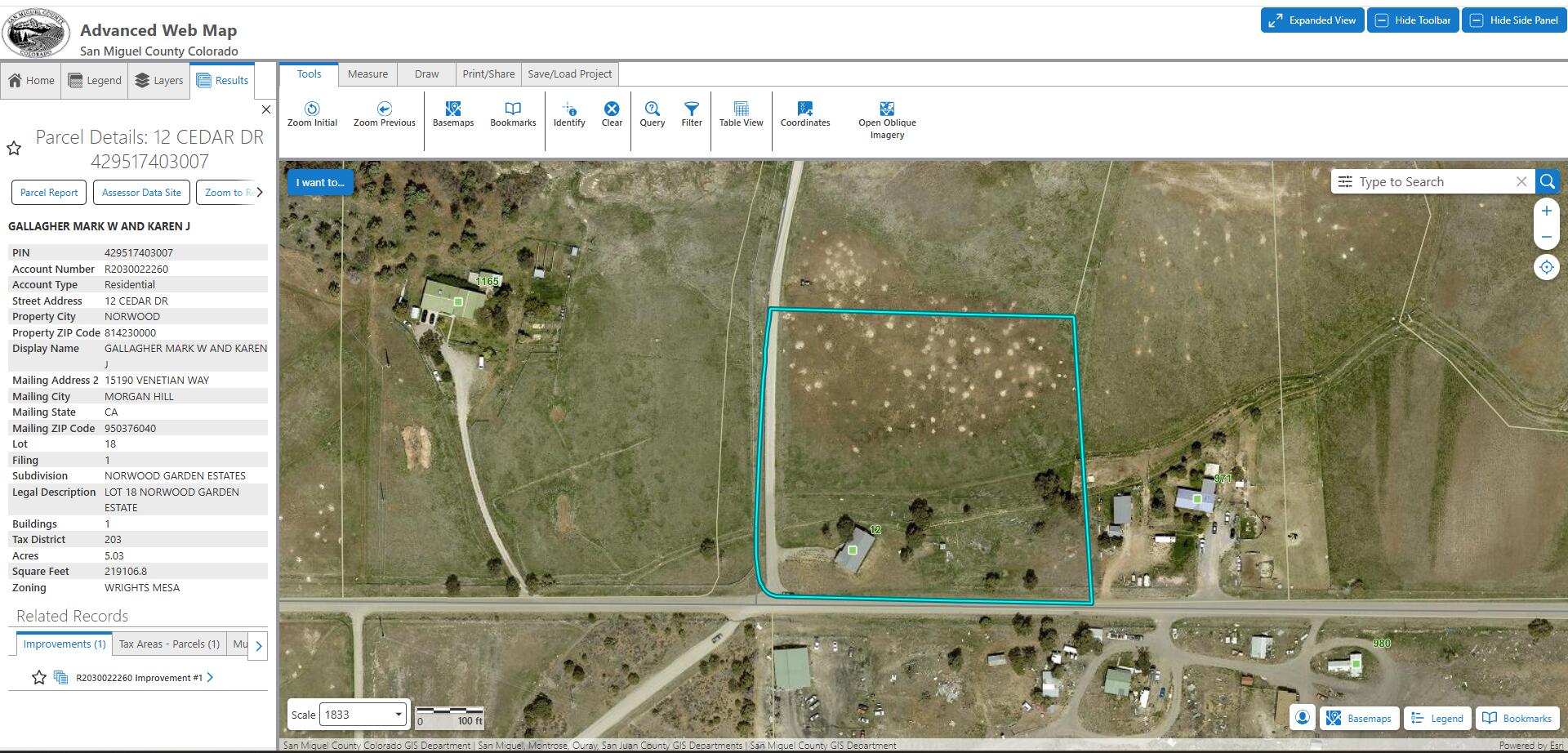Click the round globe button on the map
The height and width of the screenshot is (753, 1568).
pyautogui.click(x=1303, y=718)
